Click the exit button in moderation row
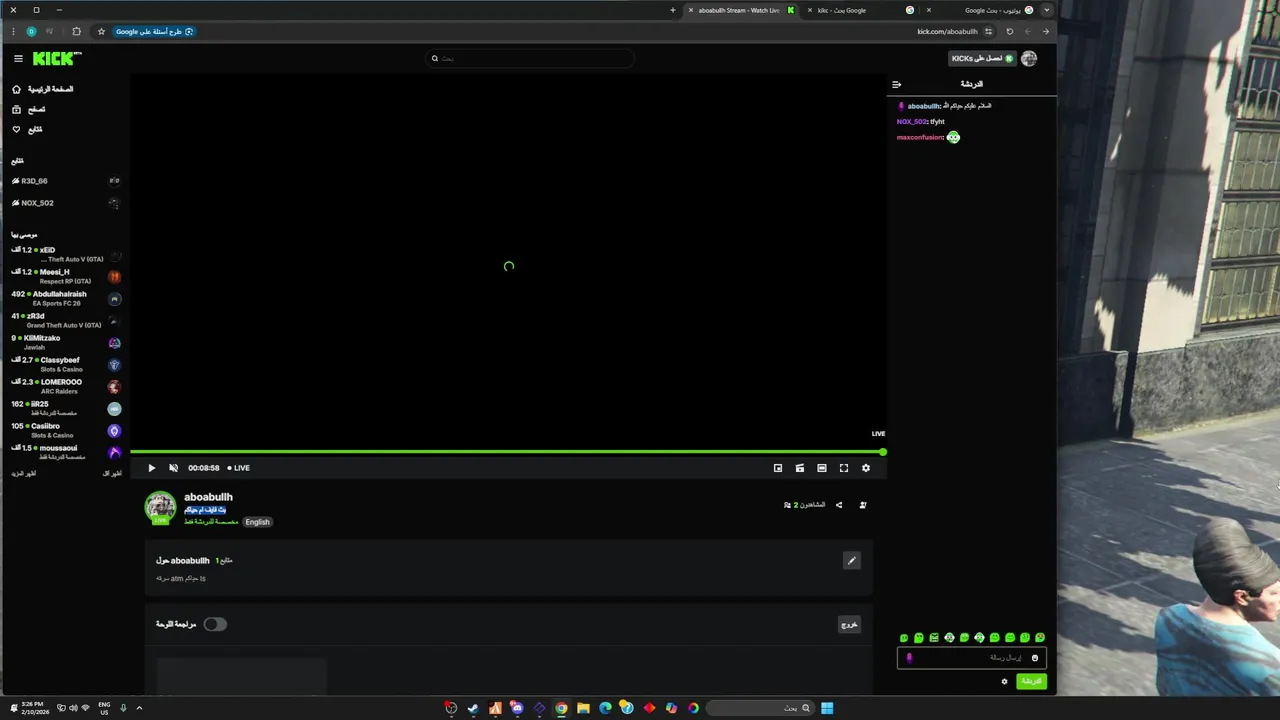 pos(849,624)
